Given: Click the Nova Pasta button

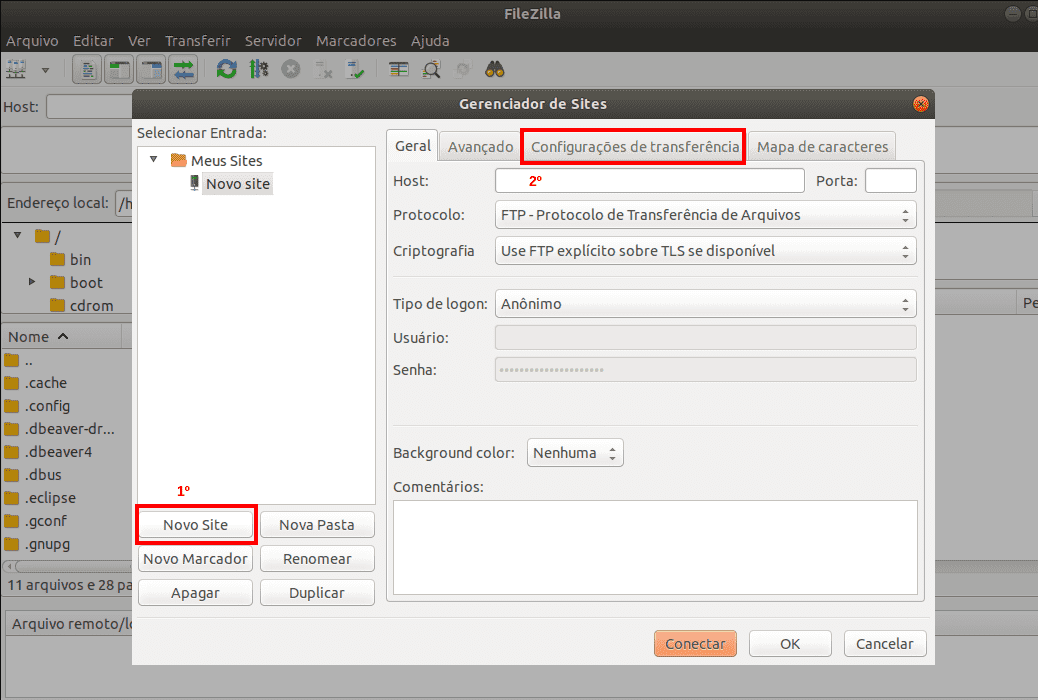Looking at the screenshot, I should click(317, 525).
